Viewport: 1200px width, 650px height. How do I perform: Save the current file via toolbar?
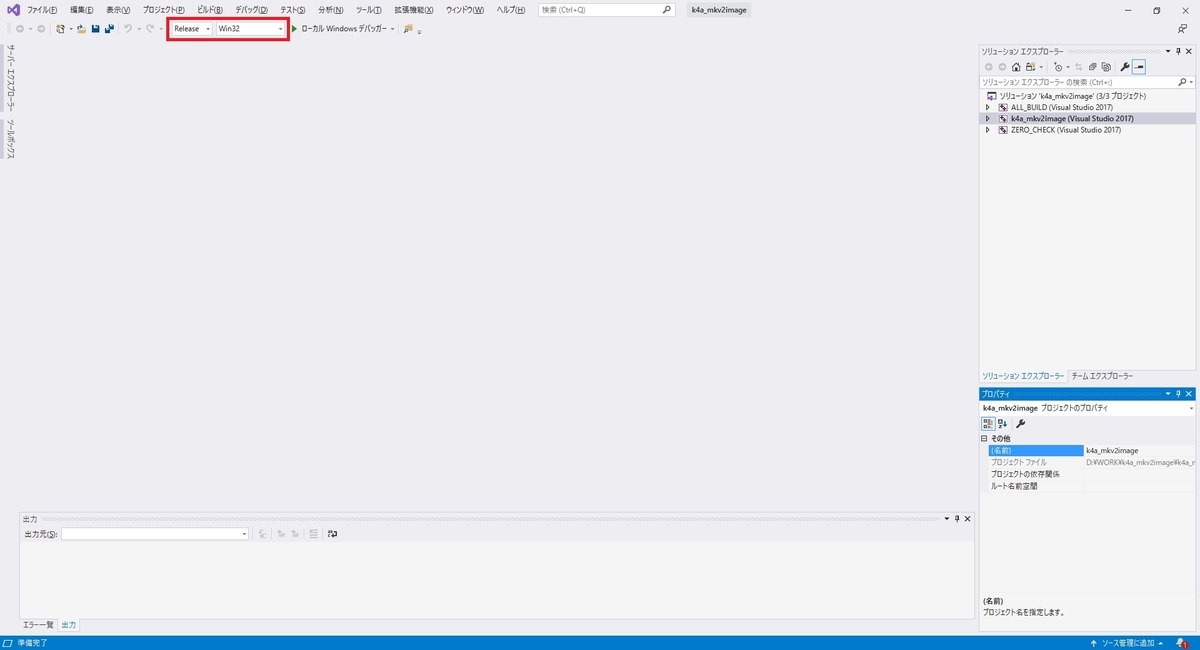coord(95,29)
